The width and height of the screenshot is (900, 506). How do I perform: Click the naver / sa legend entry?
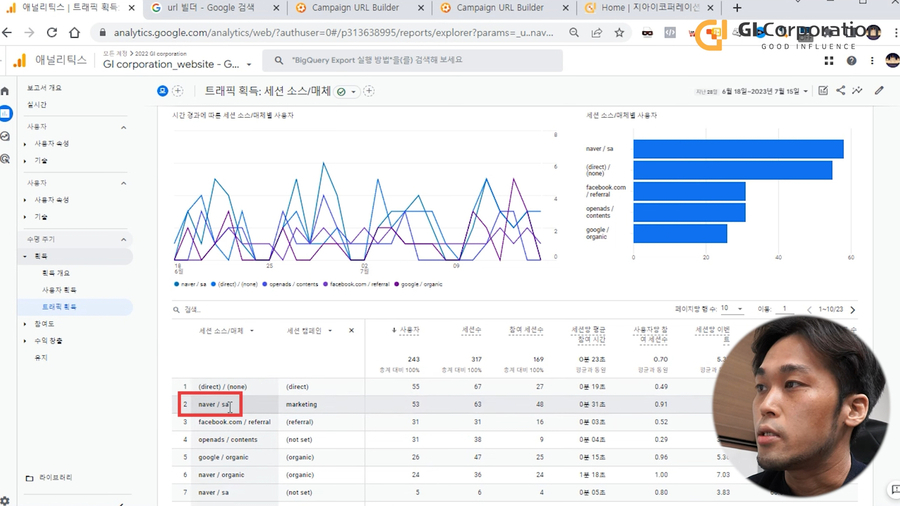190,284
